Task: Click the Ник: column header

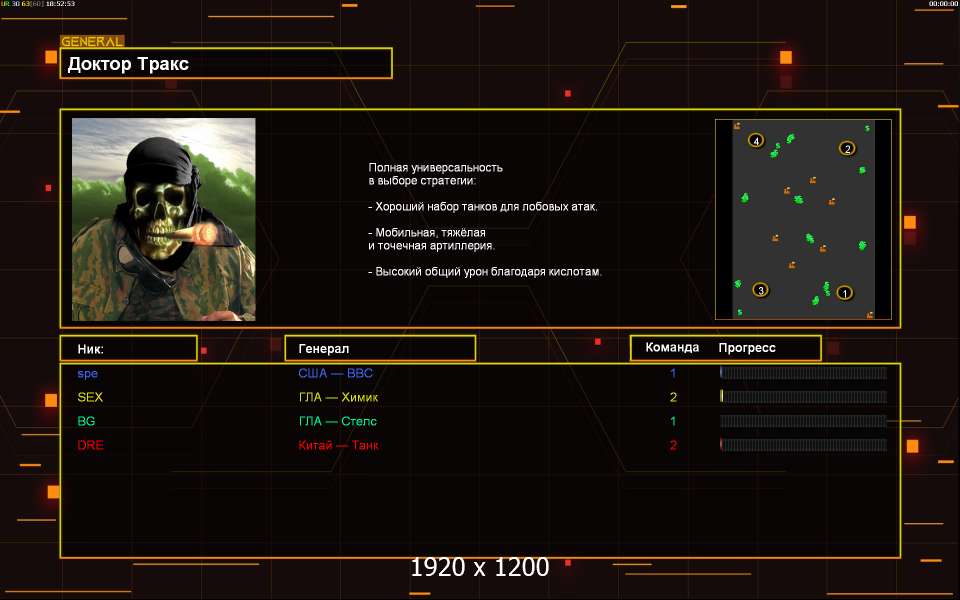Action: [129, 348]
